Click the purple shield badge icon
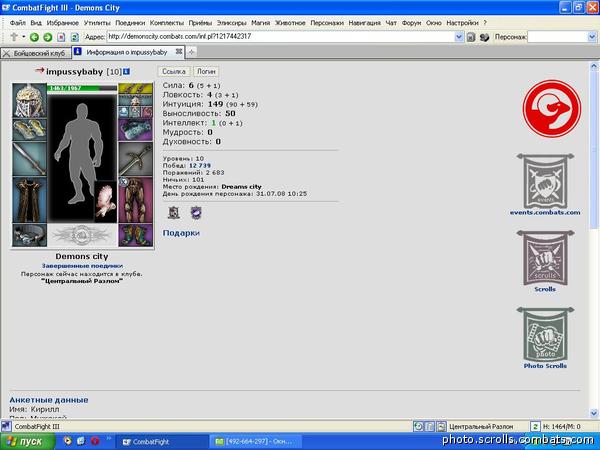This screenshot has height=450, width=600. 196,212
